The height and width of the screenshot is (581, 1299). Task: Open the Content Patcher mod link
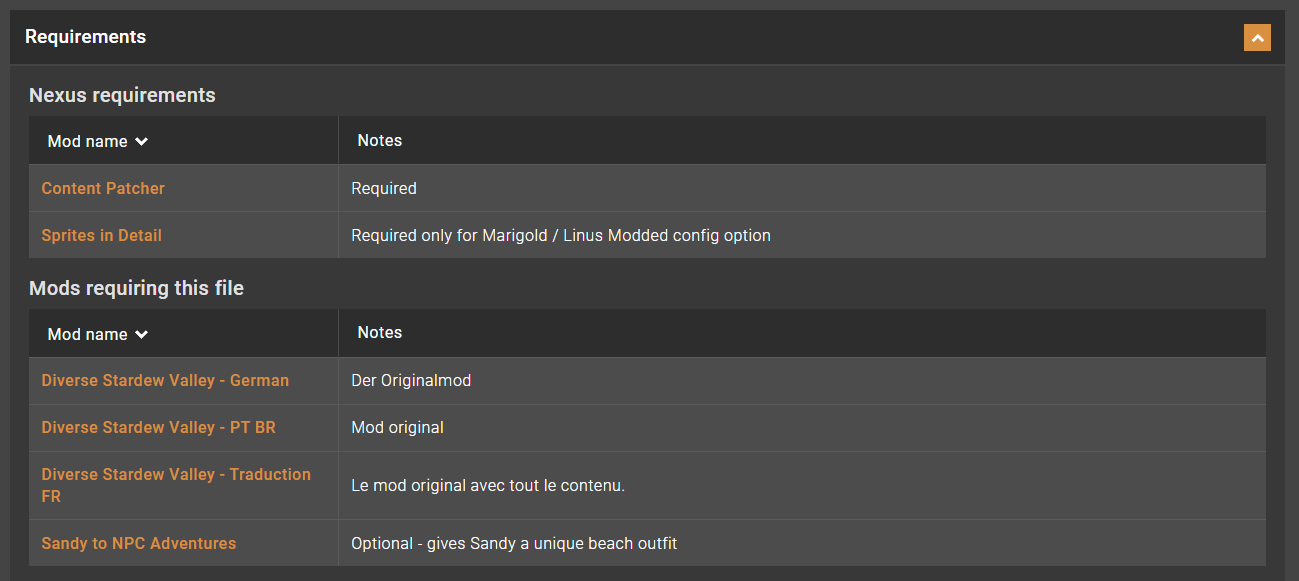(x=103, y=188)
